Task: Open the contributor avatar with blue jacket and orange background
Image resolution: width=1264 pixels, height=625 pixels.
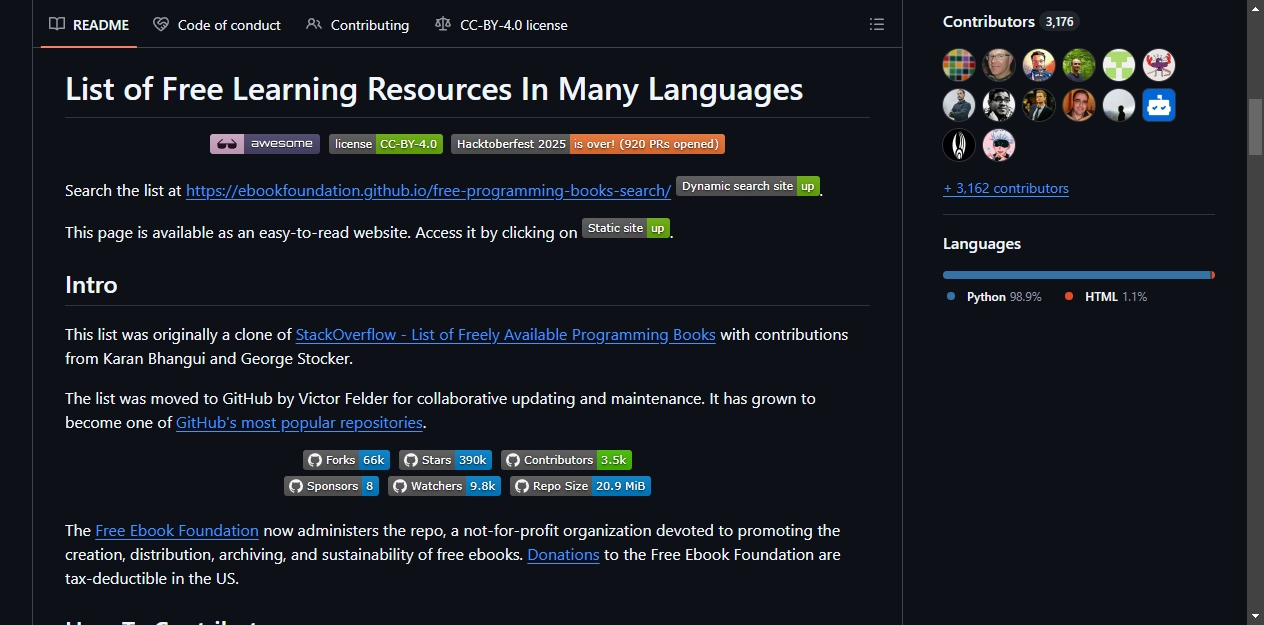Action: pos(1039,65)
